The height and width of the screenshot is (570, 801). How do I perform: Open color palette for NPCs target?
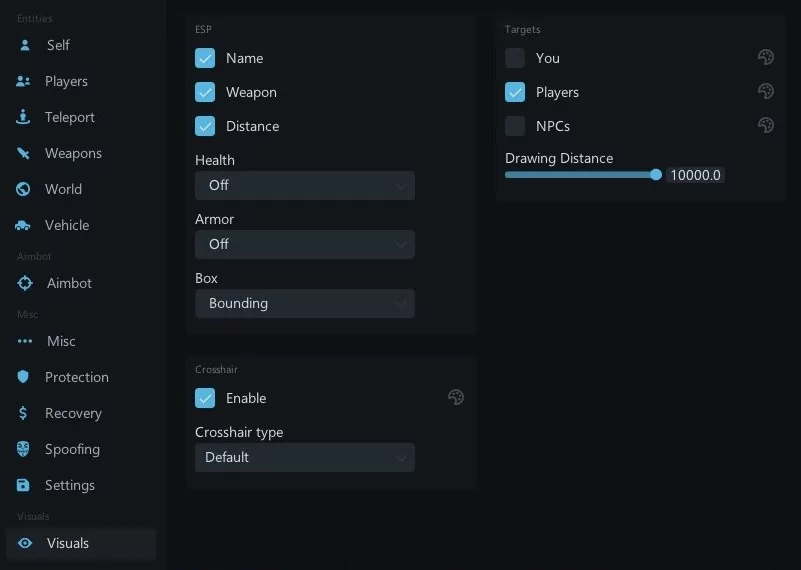click(x=765, y=125)
